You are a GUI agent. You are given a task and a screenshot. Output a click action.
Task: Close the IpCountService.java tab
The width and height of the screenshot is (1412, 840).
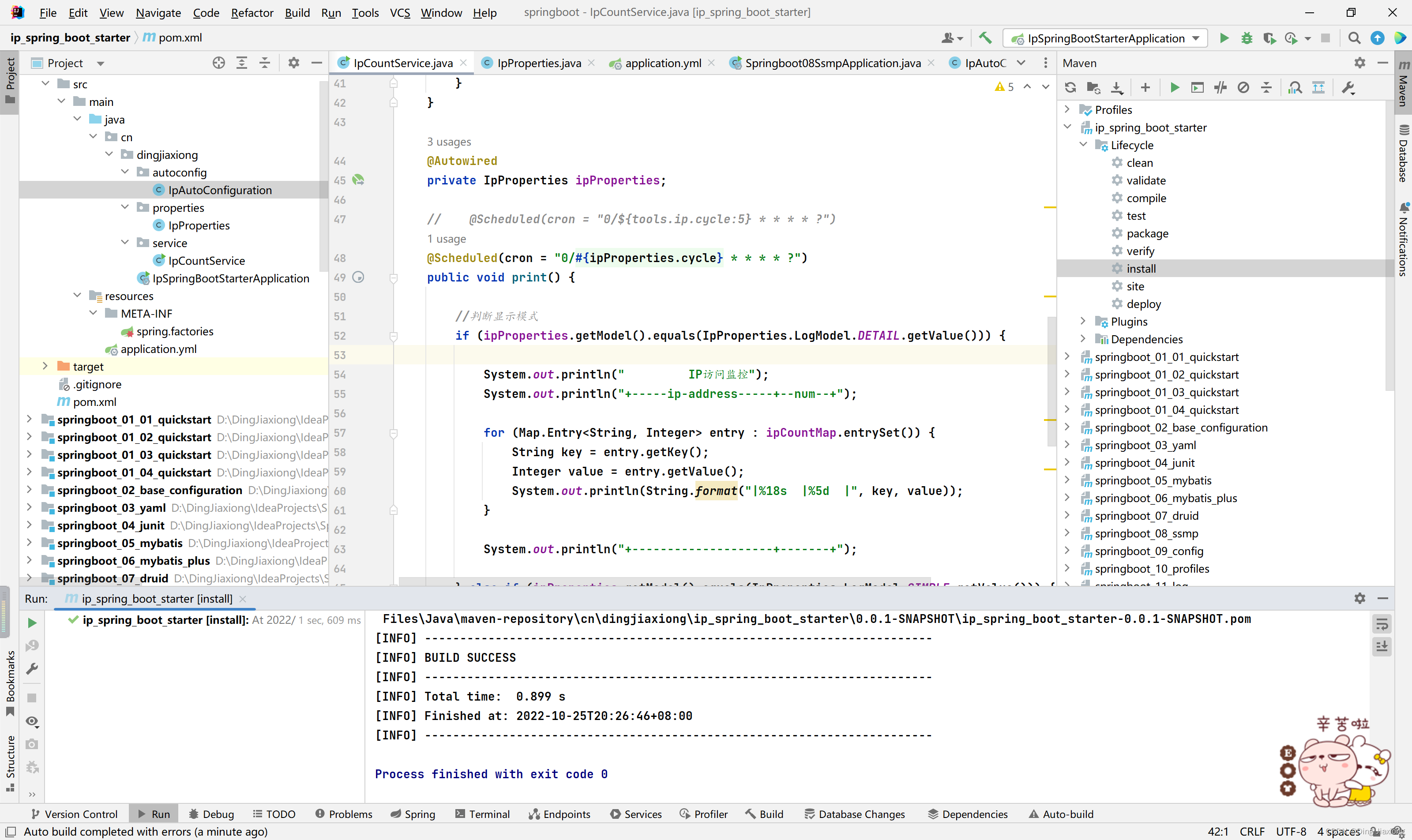click(x=463, y=63)
